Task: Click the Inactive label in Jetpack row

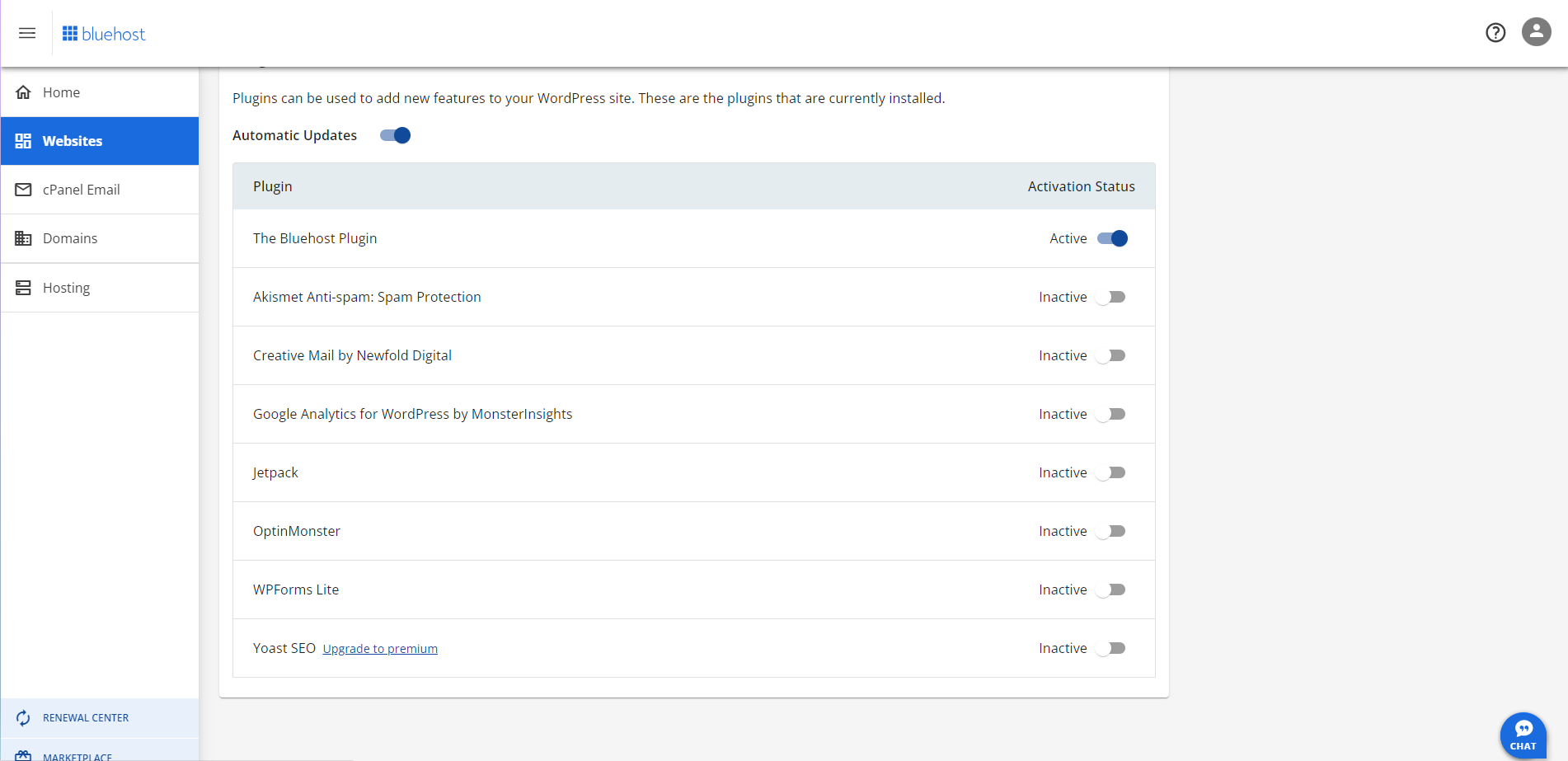Action: coord(1063,472)
